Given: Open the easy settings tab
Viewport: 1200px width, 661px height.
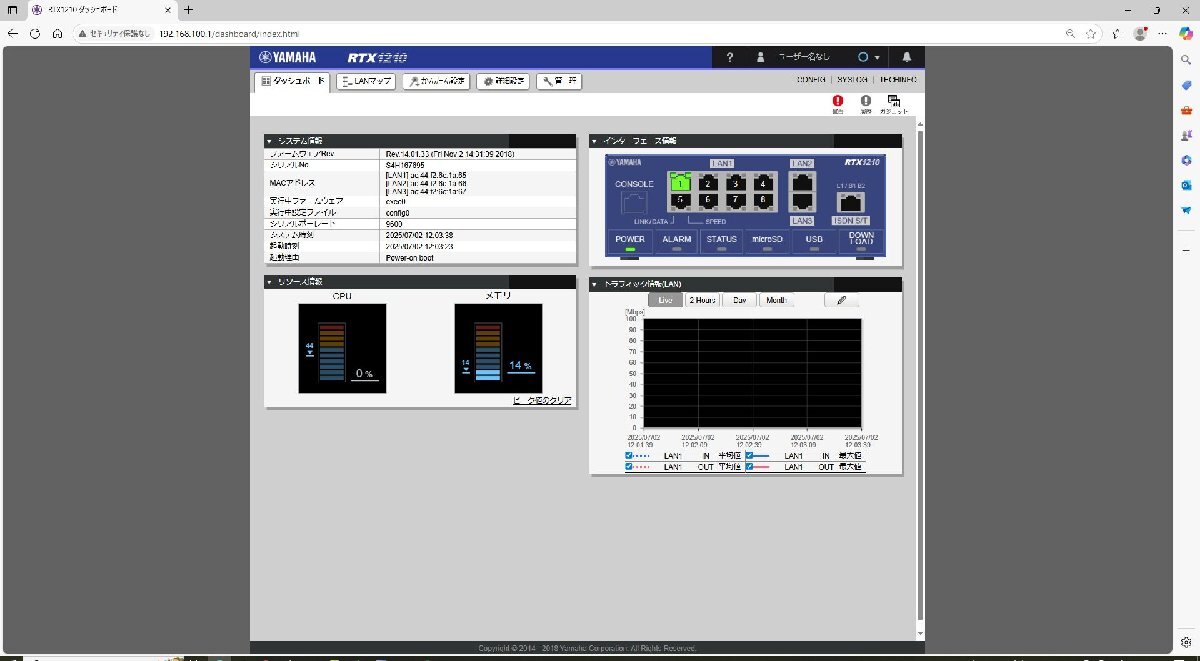Looking at the screenshot, I should (x=436, y=82).
